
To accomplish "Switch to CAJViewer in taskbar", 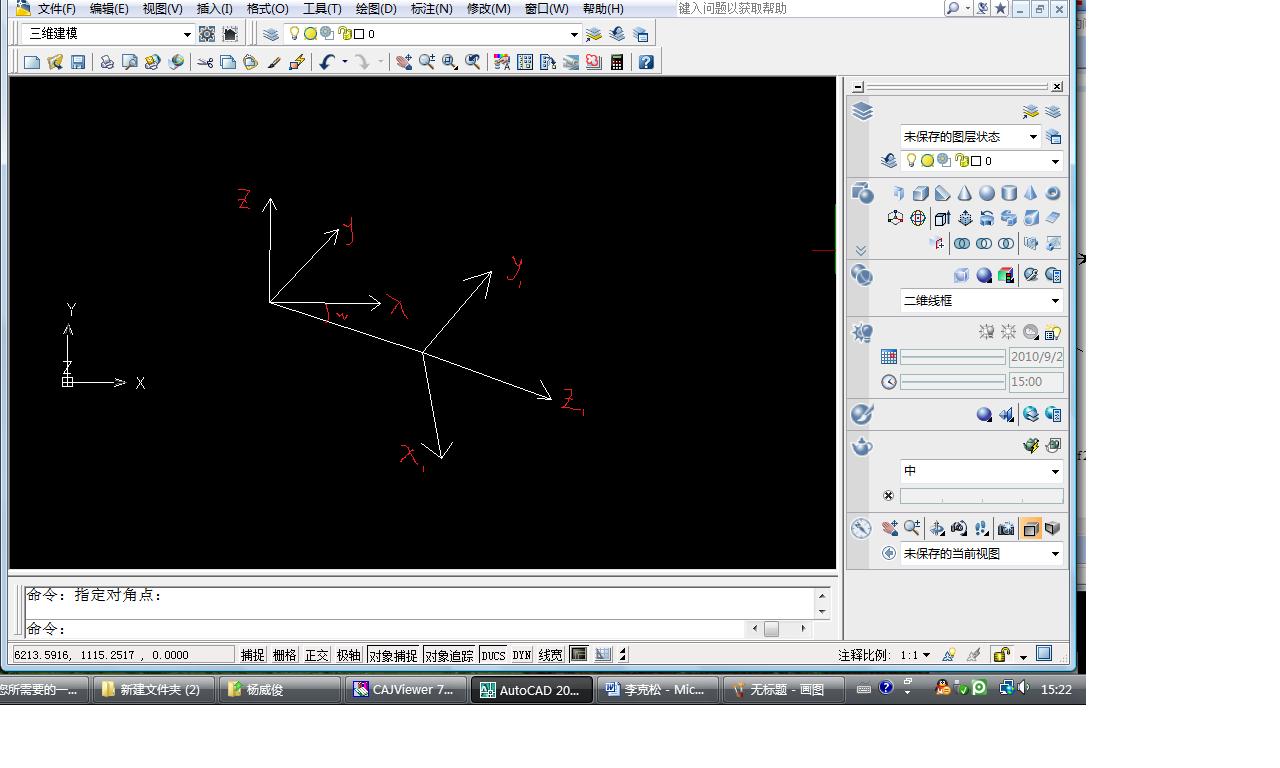I will (x=407, y=689).
